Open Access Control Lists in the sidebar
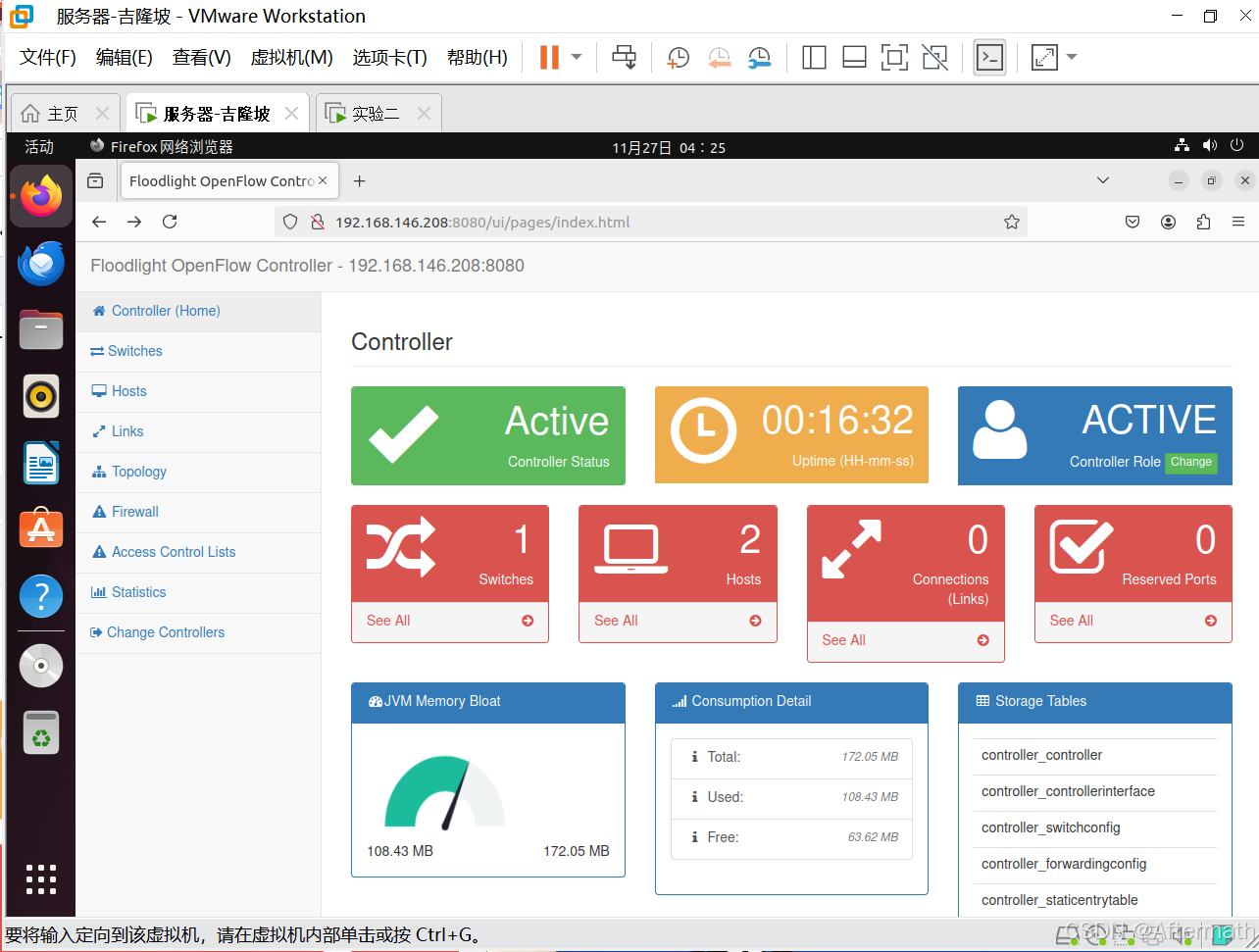The image size is (1259, 952). pyautogui.click(x=198, y=552)
